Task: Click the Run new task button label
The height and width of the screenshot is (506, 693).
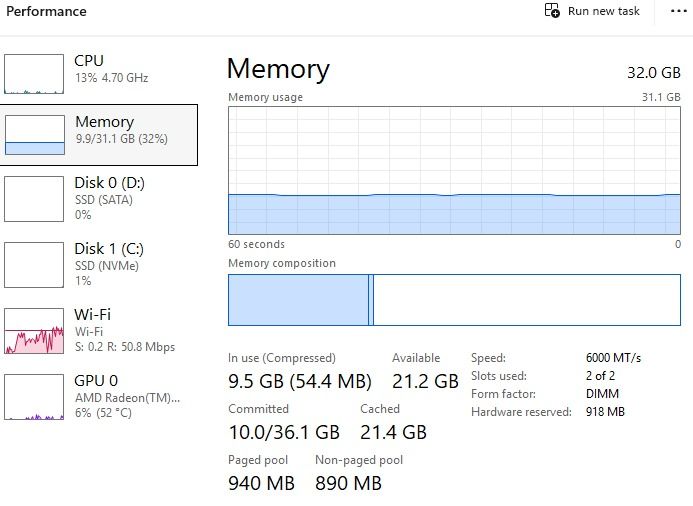Action: 604,11
